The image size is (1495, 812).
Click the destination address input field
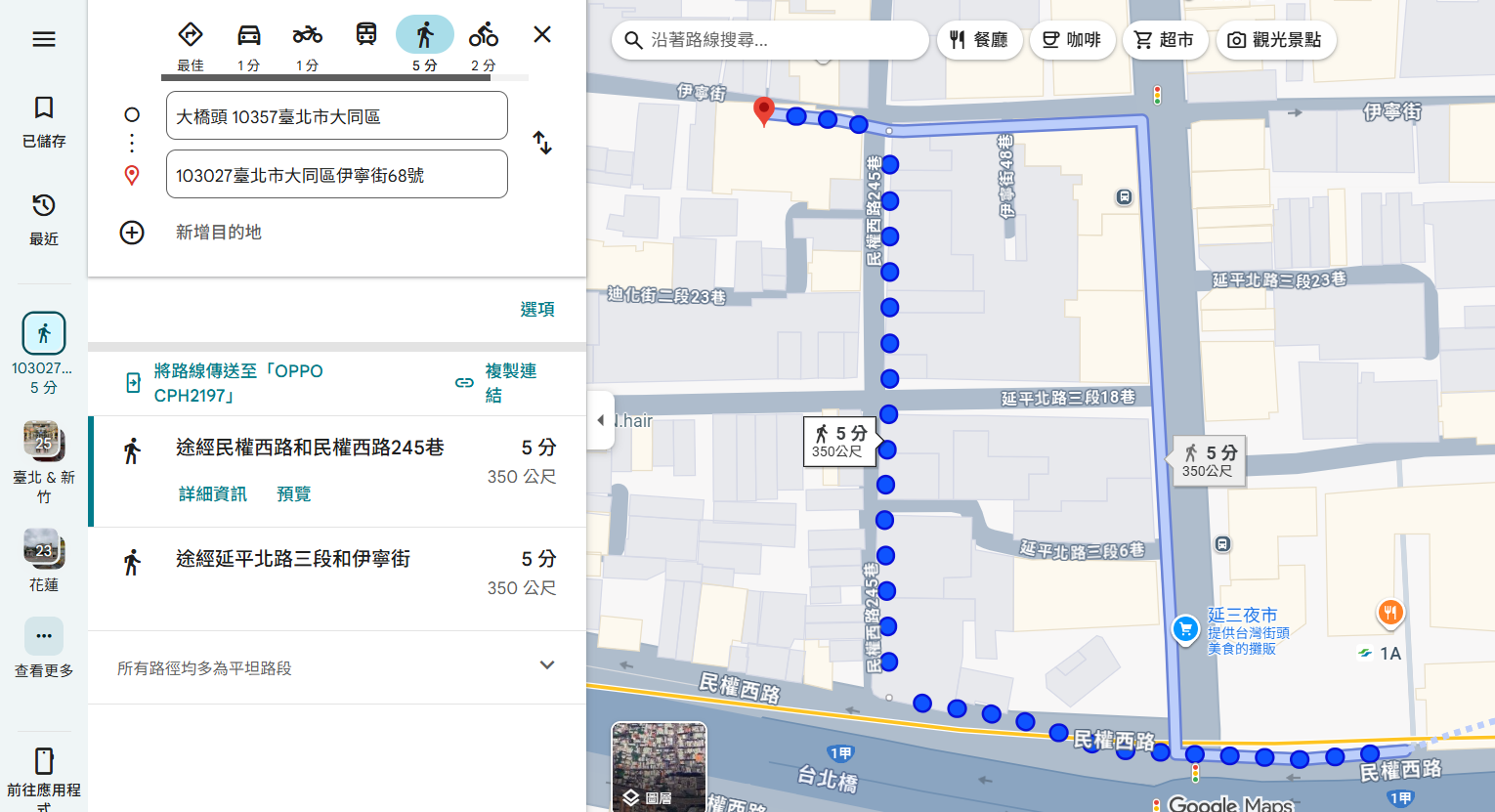pos(337,175)
